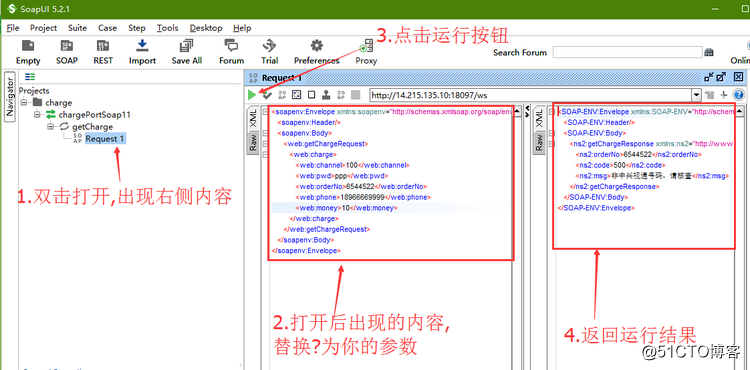Open Preferences gear icon

(316, 52)
